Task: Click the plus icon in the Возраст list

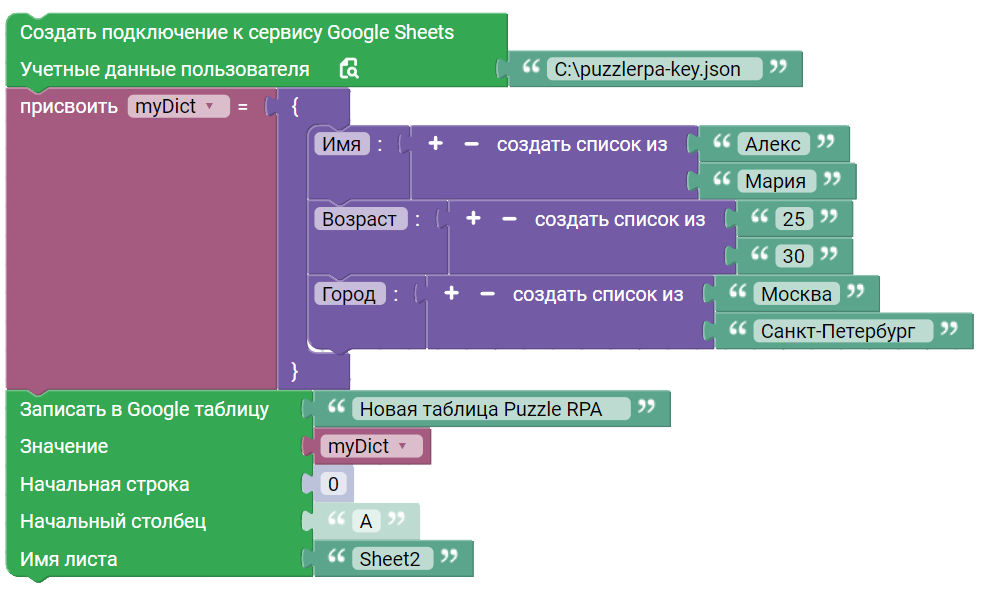Action: 473,218
